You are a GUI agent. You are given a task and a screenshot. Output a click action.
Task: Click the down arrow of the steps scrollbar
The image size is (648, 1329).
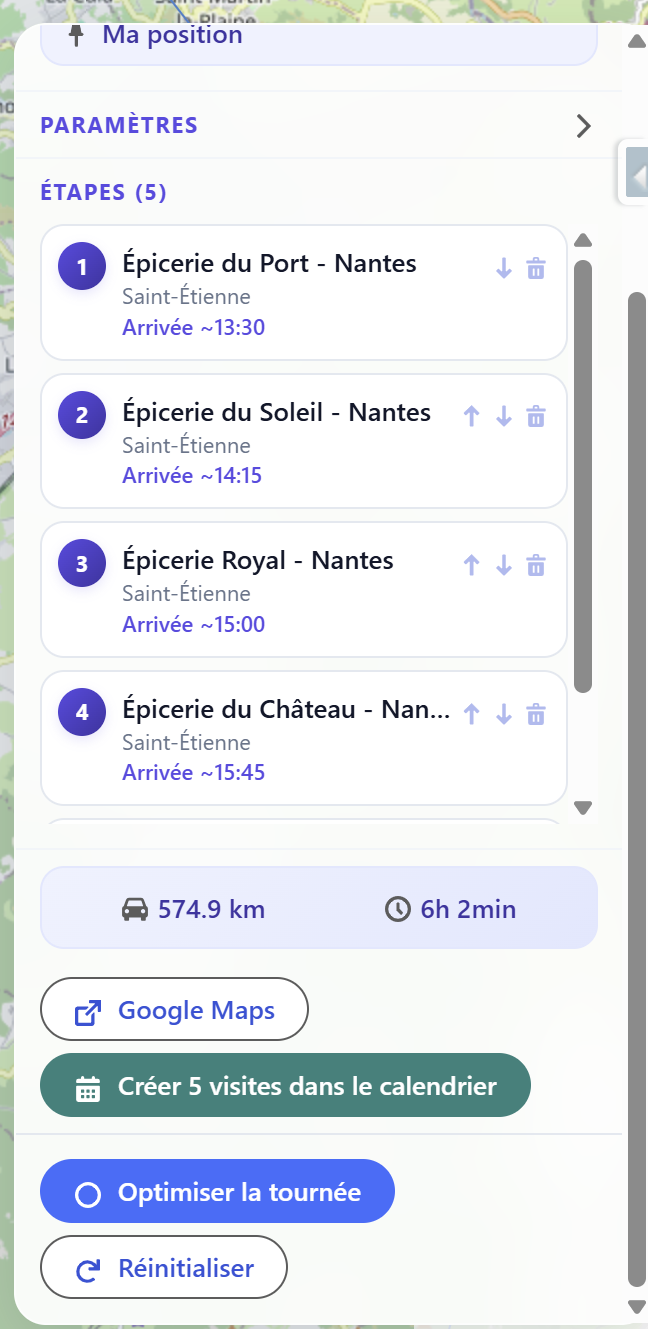[583, 807]
